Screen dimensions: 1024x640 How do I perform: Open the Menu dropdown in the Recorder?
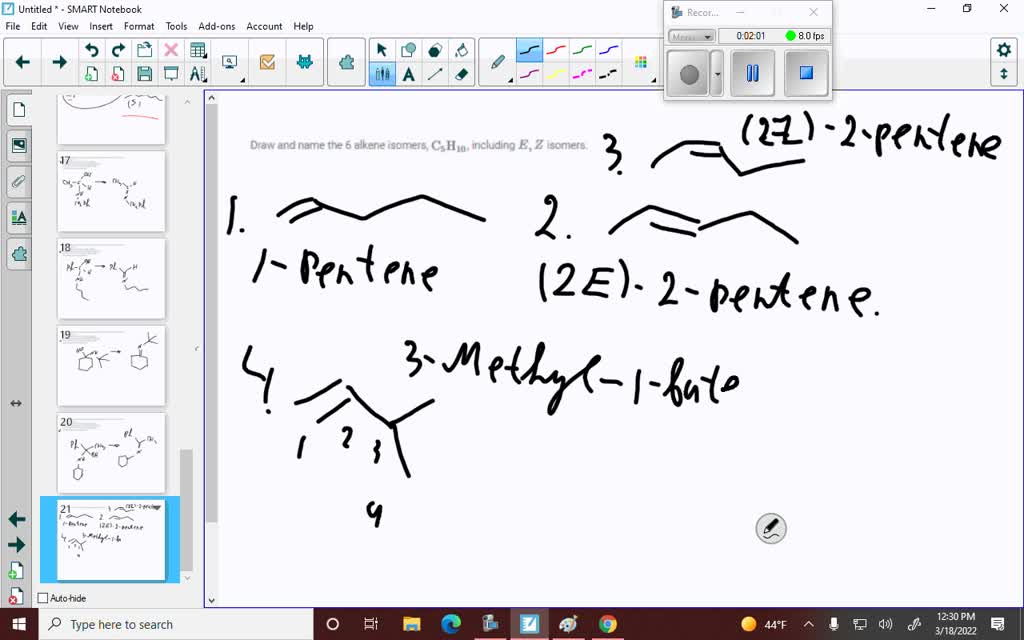coord(692,36)
